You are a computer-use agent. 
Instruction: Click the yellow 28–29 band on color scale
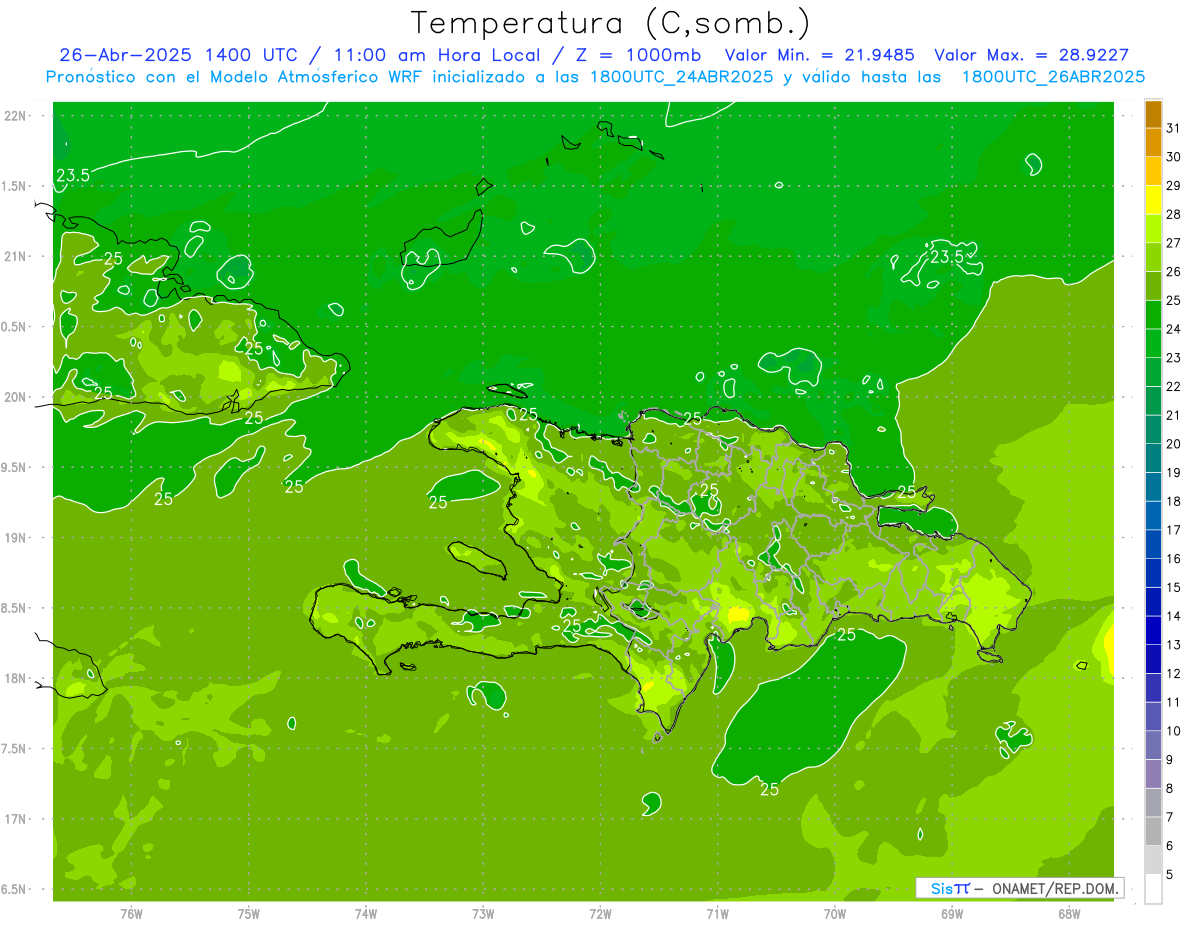1153,200
